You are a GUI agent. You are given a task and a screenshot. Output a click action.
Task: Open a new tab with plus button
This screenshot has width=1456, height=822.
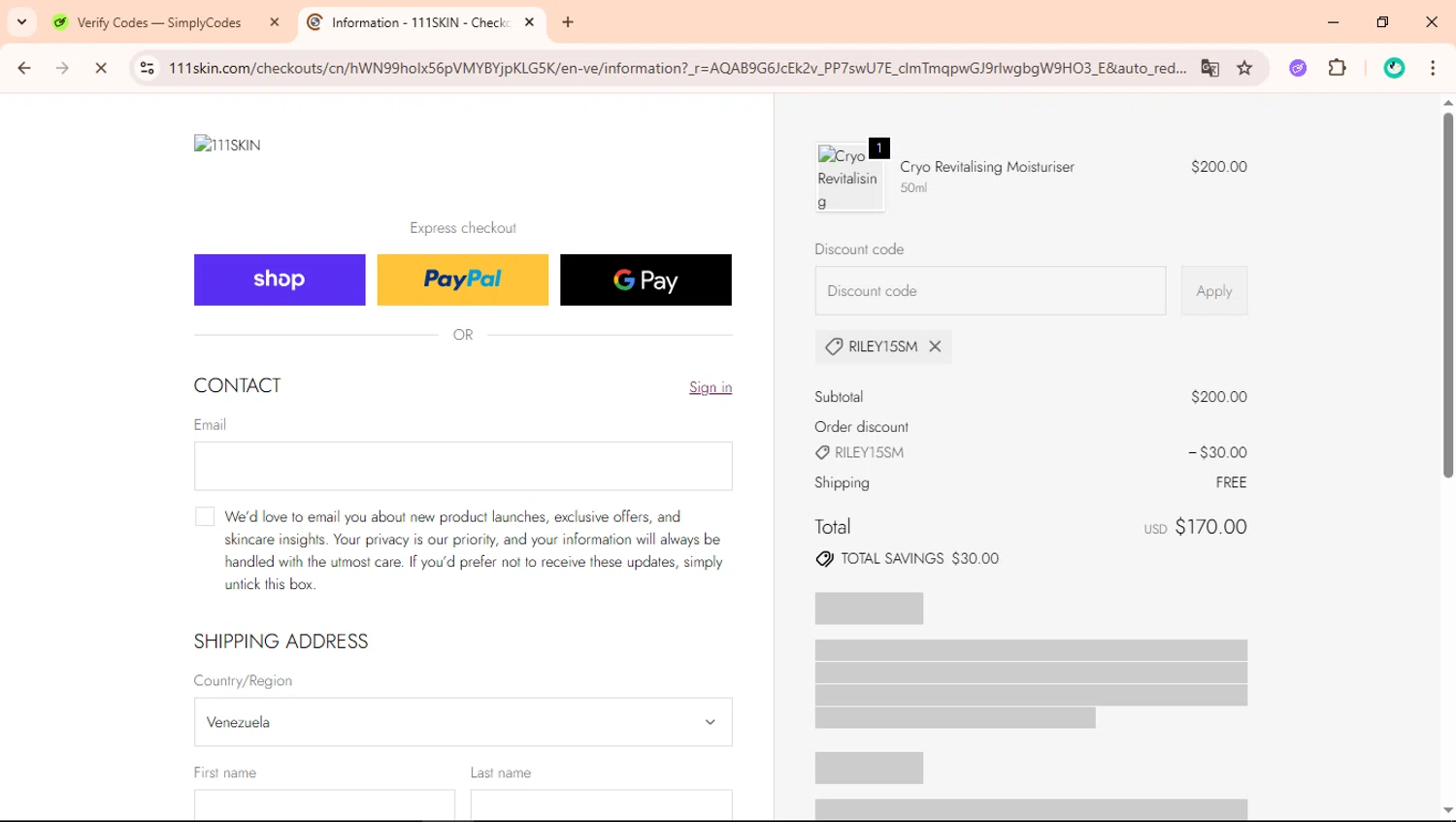(568, 22)
